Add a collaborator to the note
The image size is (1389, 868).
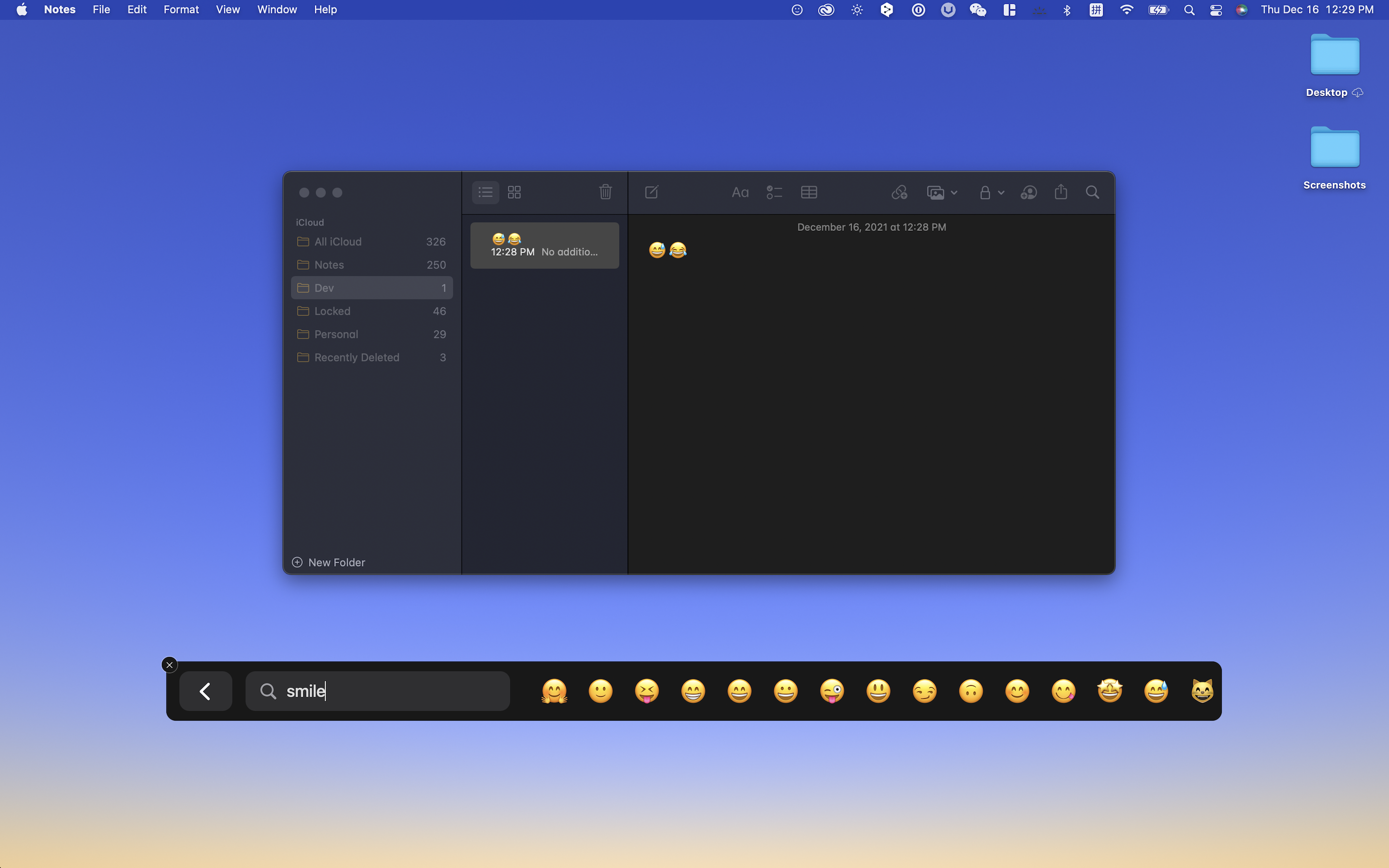pyautogui.click(x=1028, y=192)
